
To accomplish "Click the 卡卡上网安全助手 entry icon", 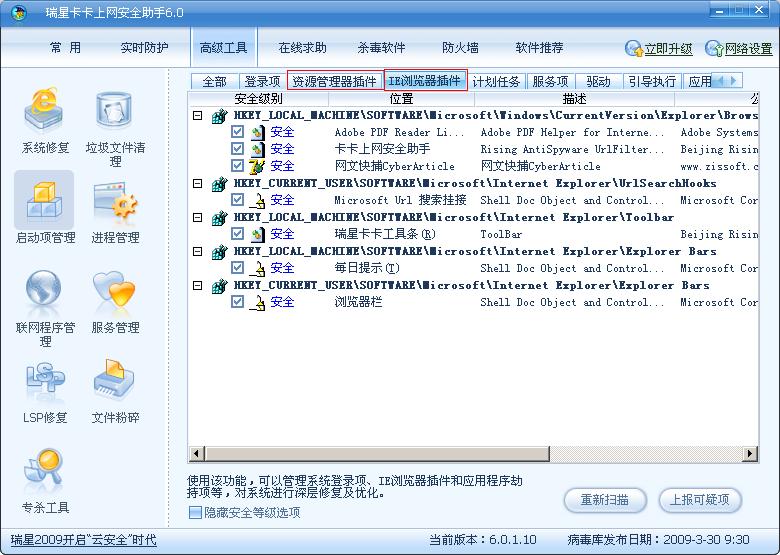I will click(257, 149).
